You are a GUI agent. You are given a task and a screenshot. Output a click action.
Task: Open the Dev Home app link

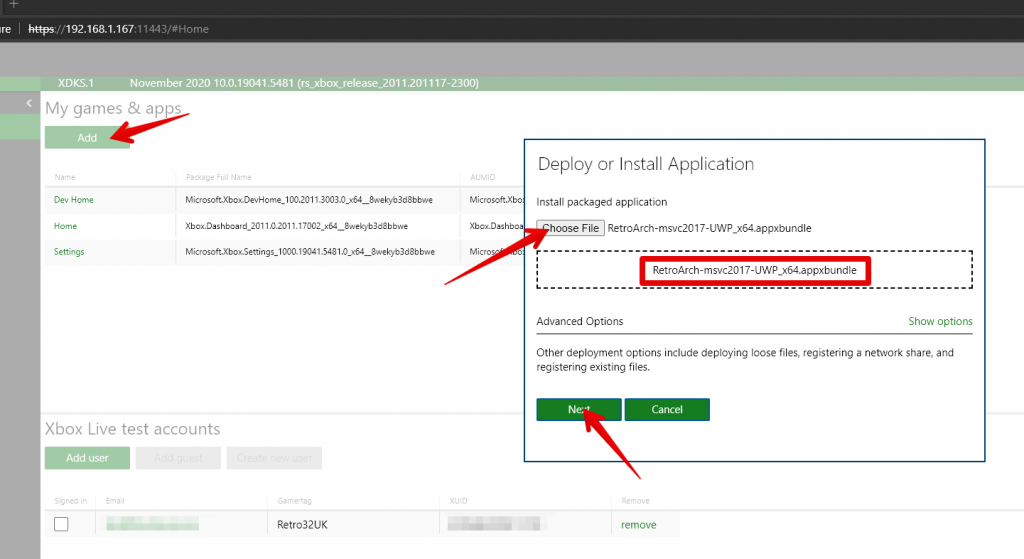pos(74,200)
